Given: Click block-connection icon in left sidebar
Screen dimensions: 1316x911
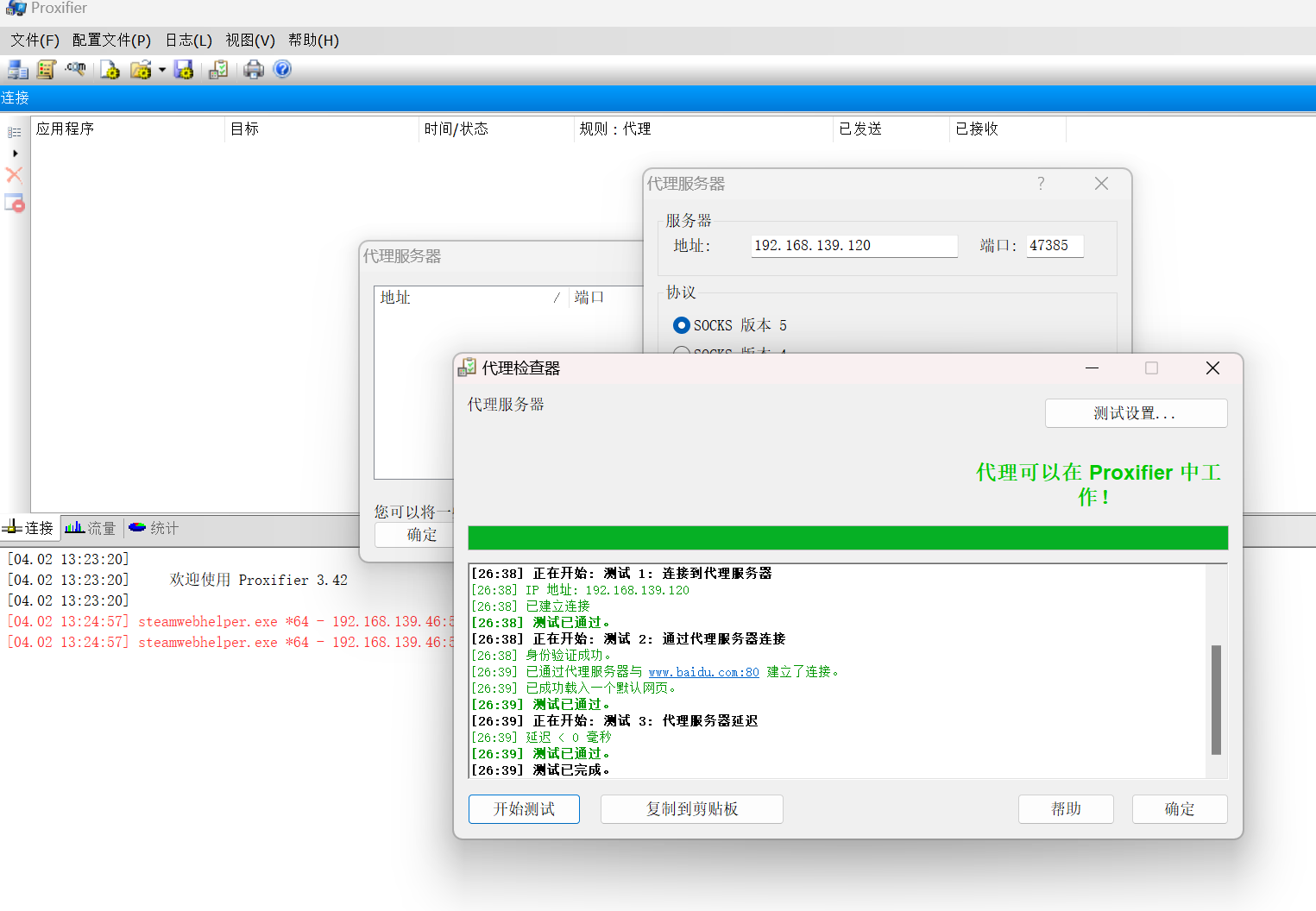Looking at the screenshot, I should (15, 204).
